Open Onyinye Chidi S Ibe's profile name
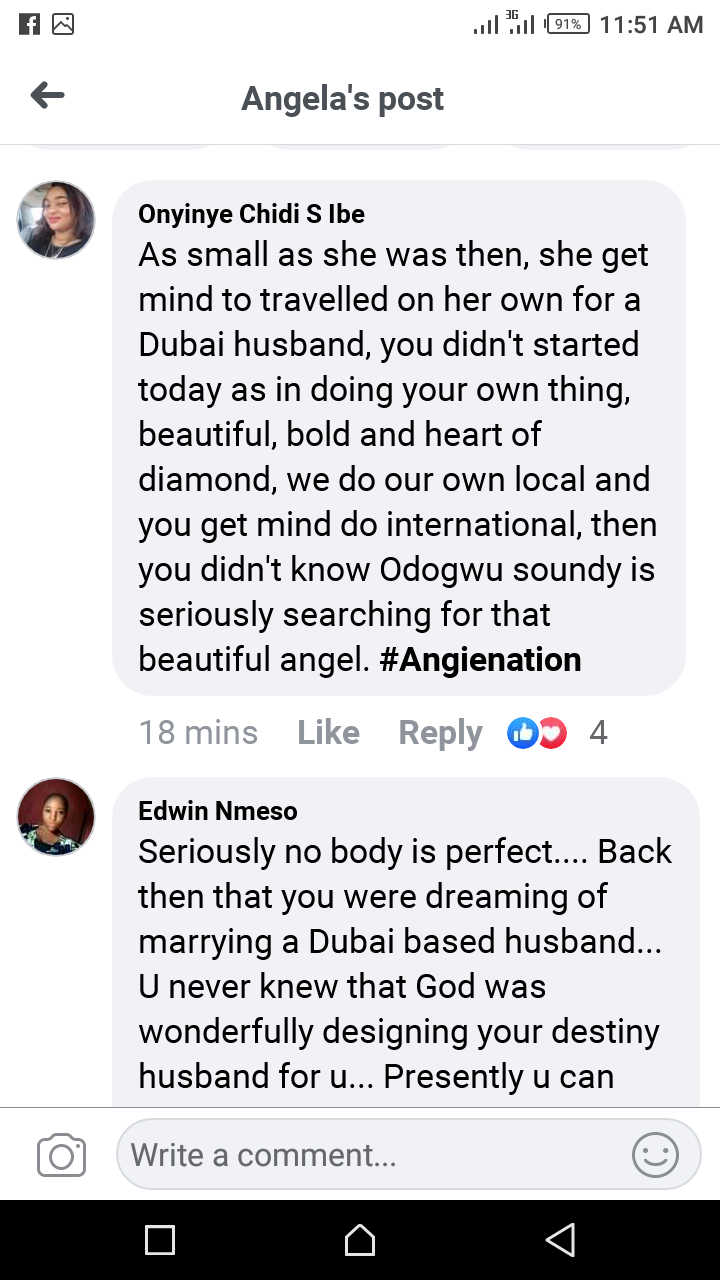This screenshot has height=1280, width=720. point(251,214)
